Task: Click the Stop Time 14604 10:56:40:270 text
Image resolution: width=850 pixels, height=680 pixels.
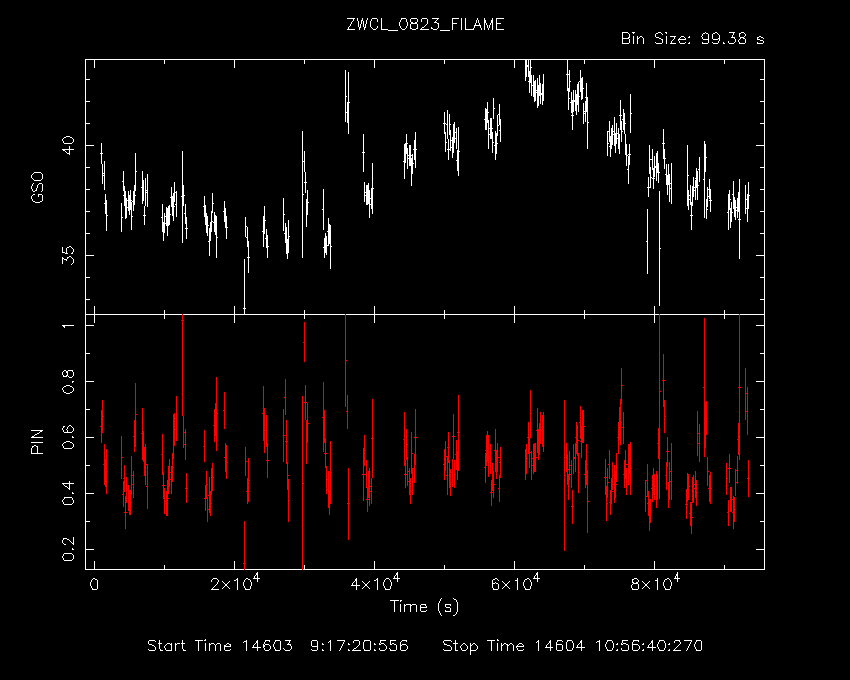Action: (x=572, y=646)
